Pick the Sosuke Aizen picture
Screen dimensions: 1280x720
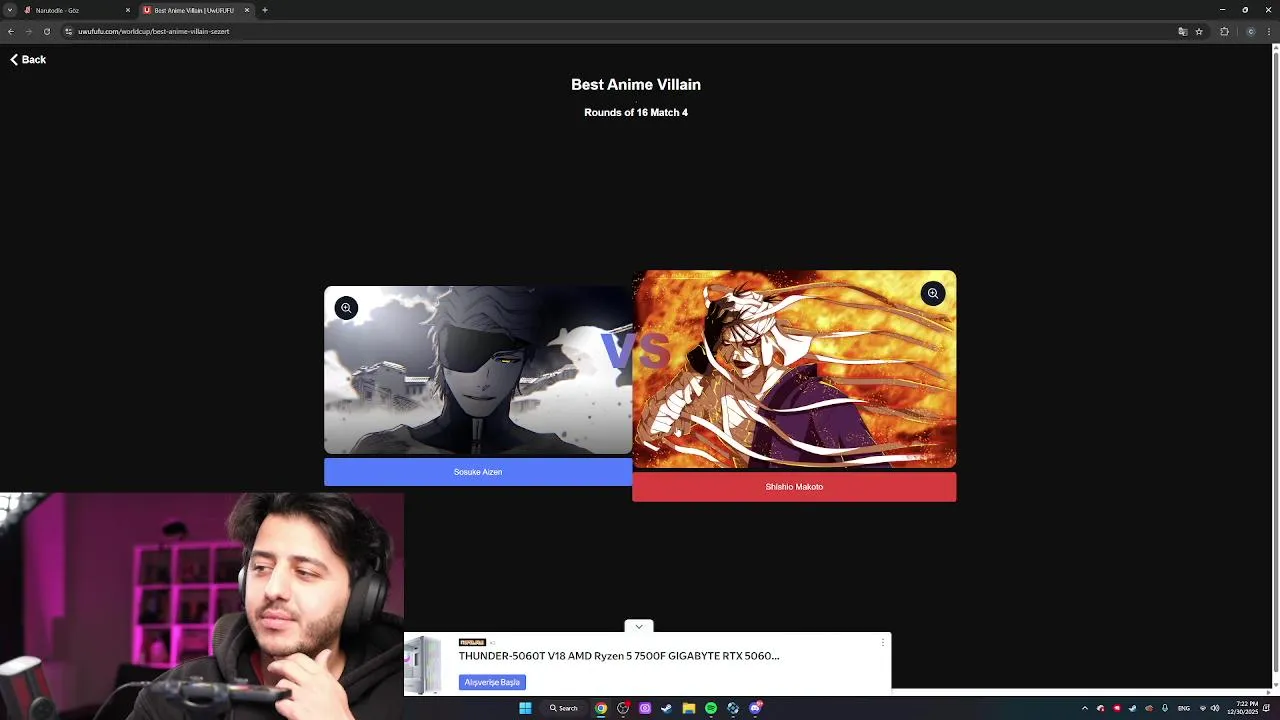[478, 370]
